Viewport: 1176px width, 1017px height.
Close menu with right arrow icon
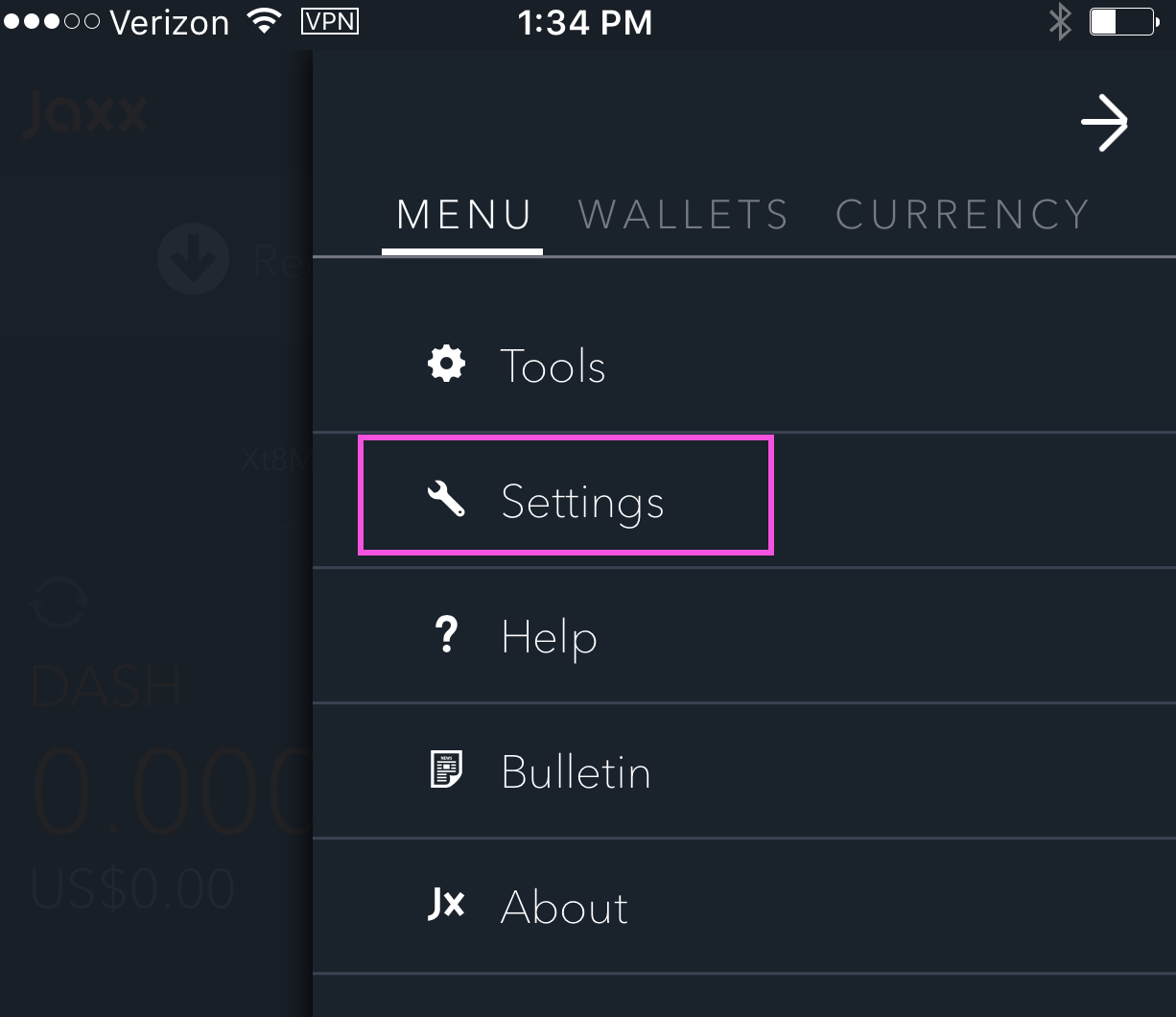pos(1104,123)
